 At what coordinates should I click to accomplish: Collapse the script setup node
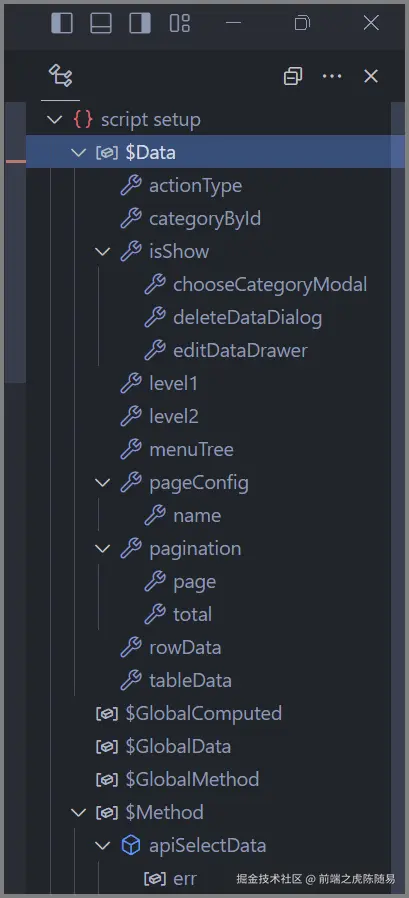point(54,120)
